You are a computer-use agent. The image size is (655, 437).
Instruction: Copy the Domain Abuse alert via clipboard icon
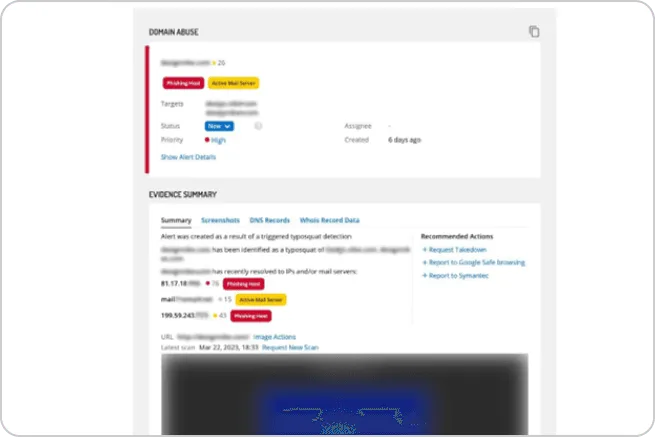[x=534, y=32]
